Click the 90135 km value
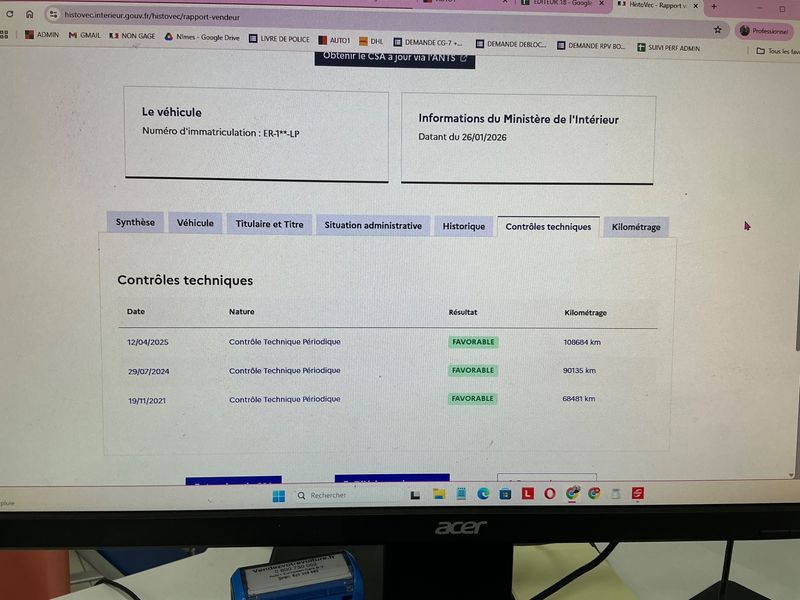 [x=580, y=370]
